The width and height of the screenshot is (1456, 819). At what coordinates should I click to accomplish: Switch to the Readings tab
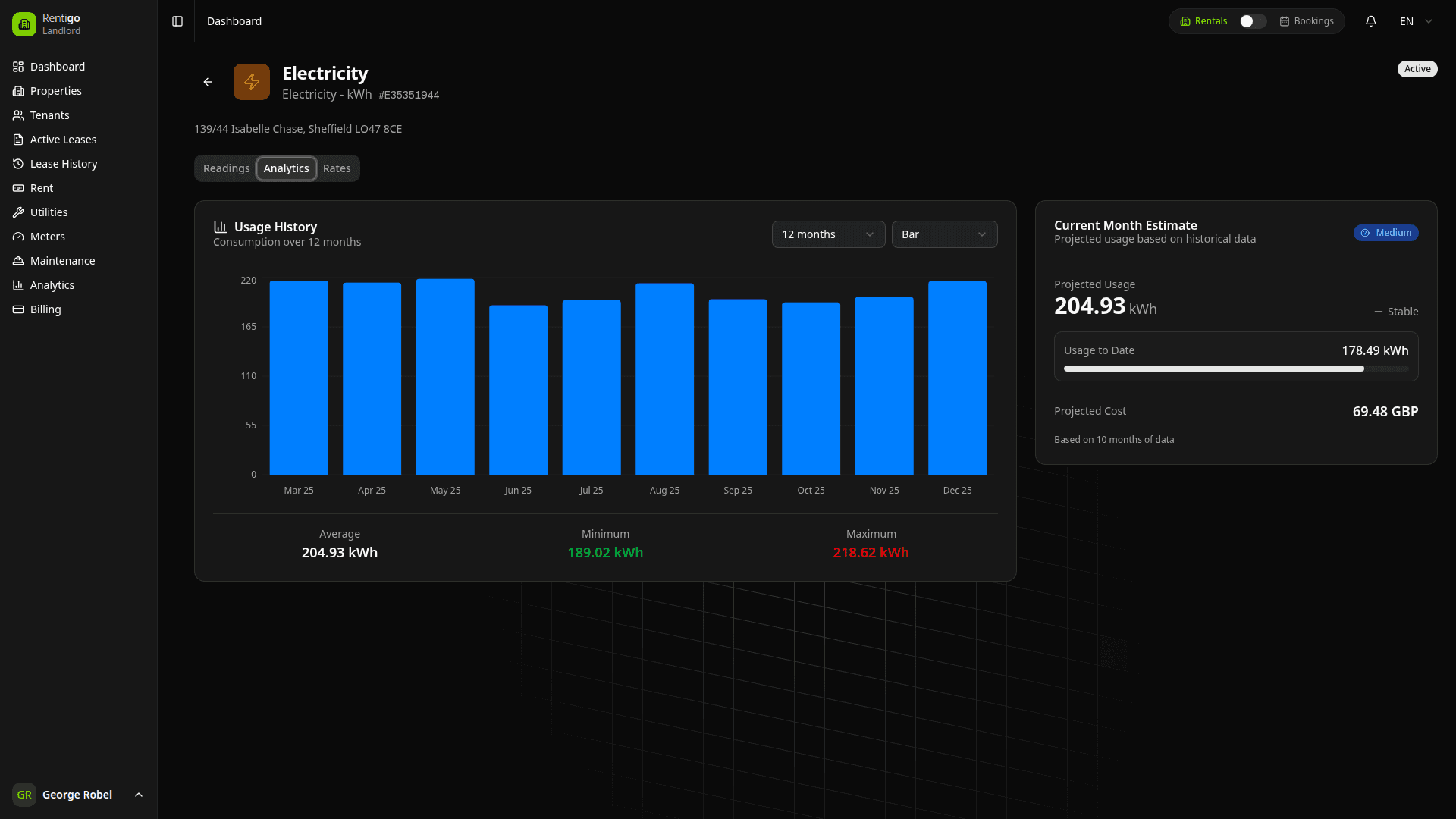click(x=226, y=168)
